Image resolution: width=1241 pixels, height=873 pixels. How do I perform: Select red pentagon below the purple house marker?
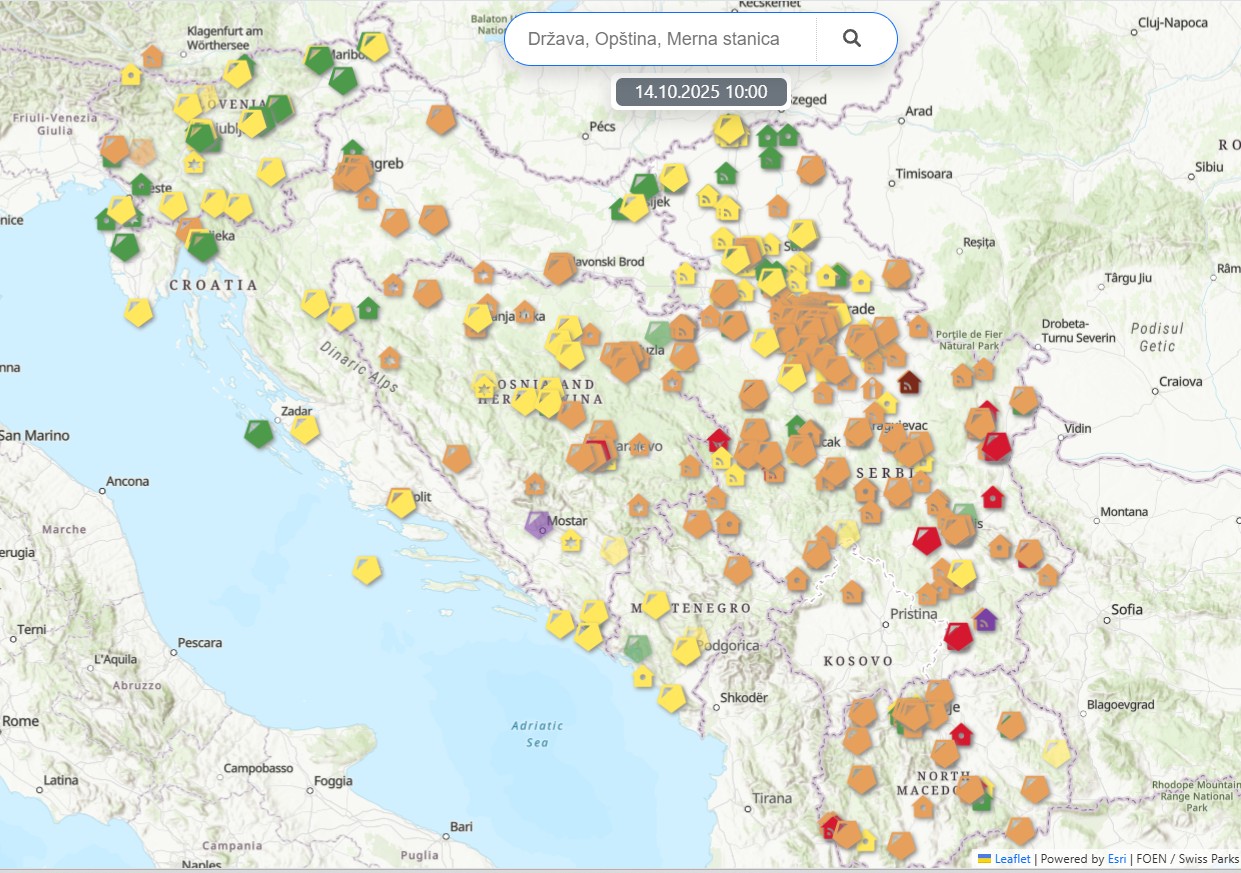click(958, 636)
